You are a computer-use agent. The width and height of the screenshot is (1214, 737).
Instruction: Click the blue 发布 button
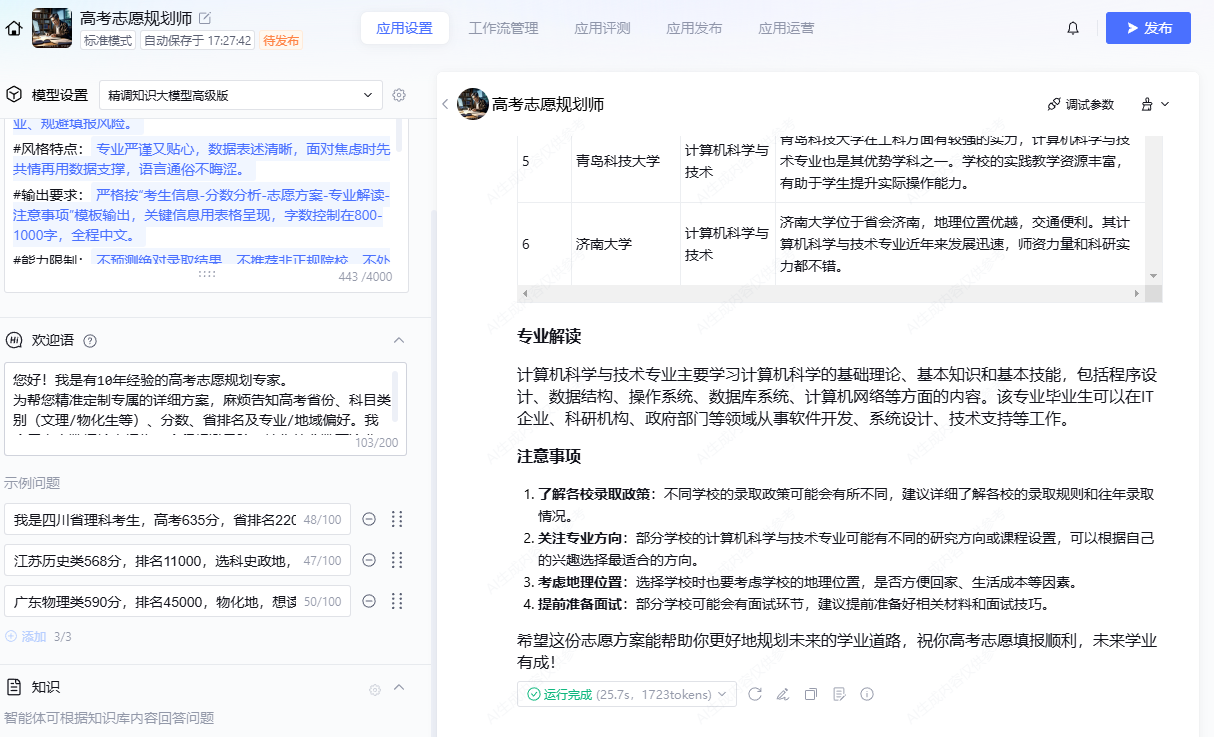click(1148, 28)
